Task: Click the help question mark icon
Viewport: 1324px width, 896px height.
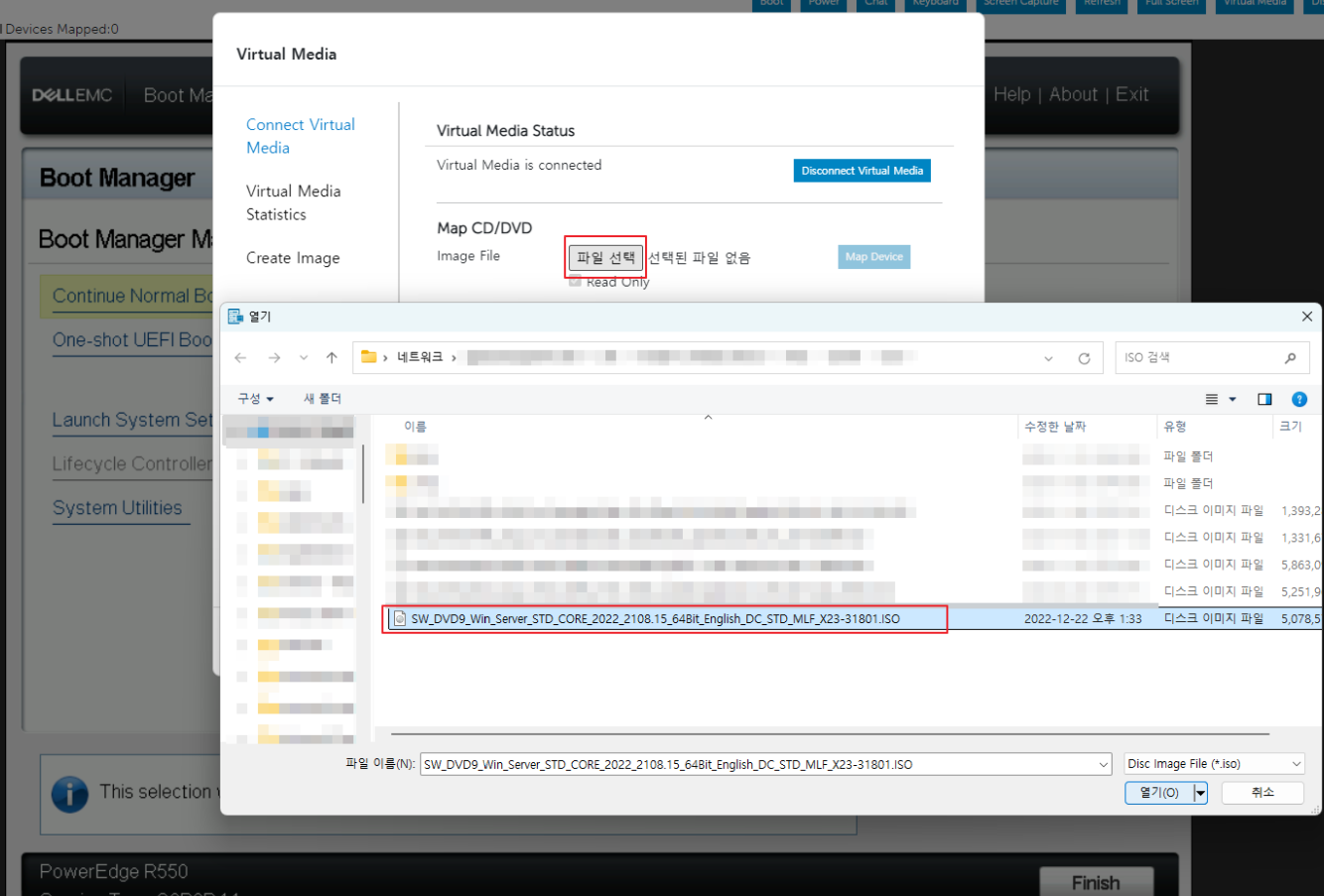Action: 1299,399
